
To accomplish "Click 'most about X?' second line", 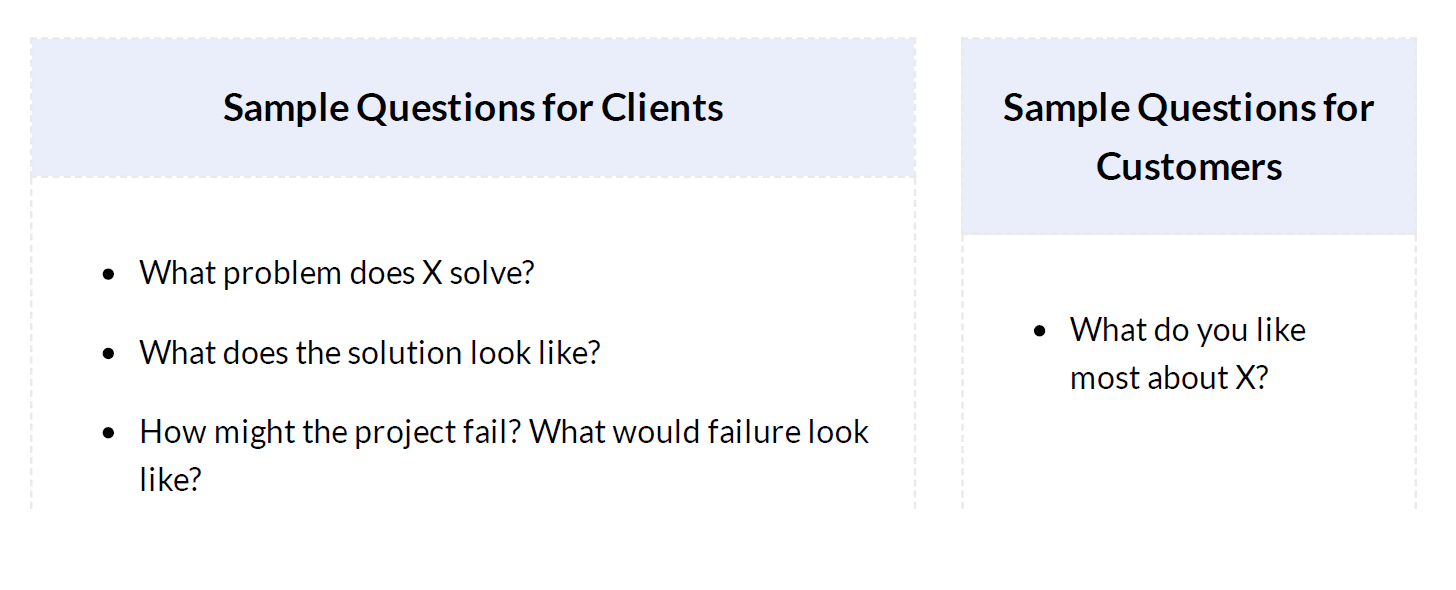I will 1169,378.
